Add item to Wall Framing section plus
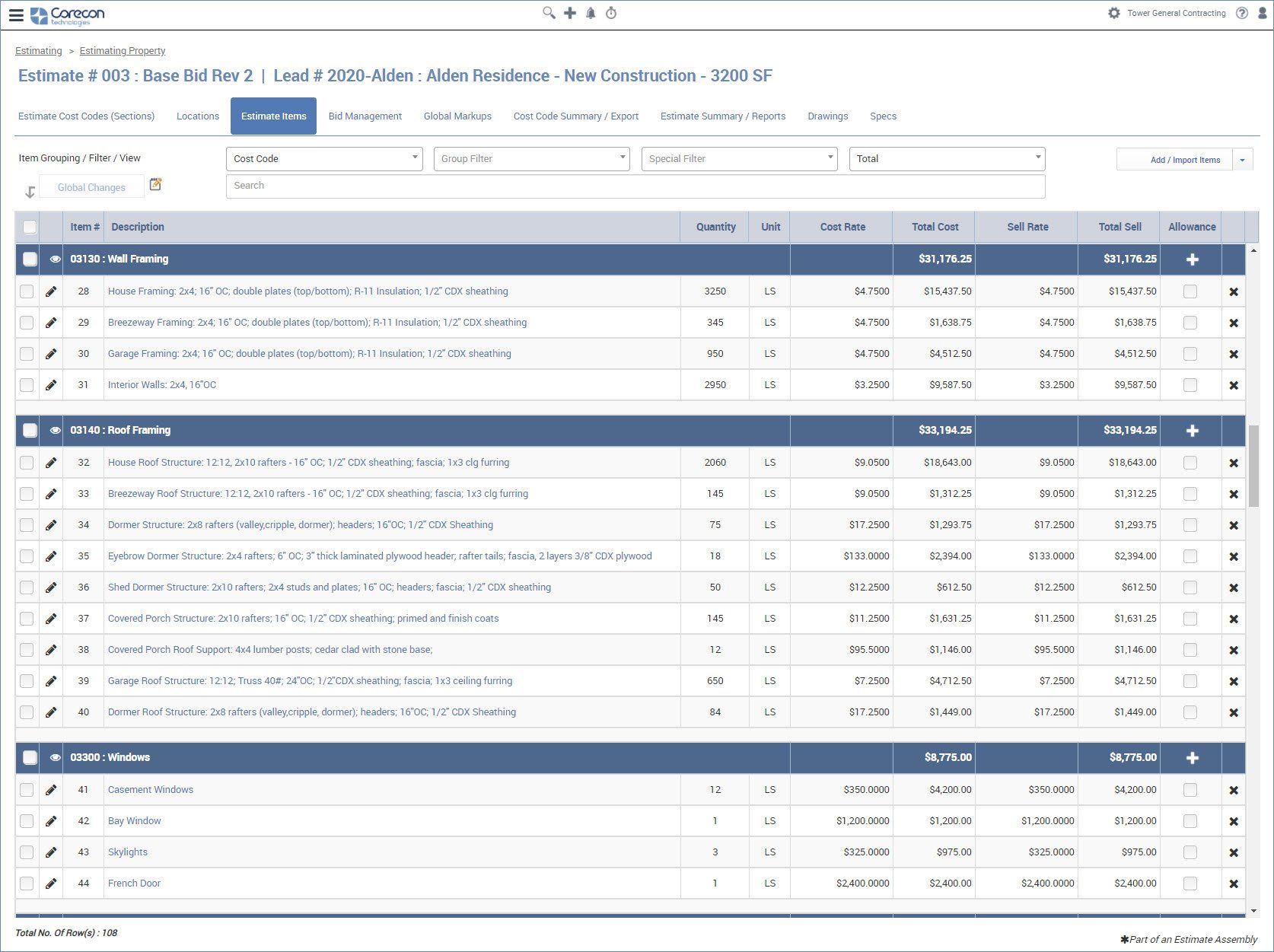The width and height of the screenshot is (1274, 952). [x=1193, y=259]
